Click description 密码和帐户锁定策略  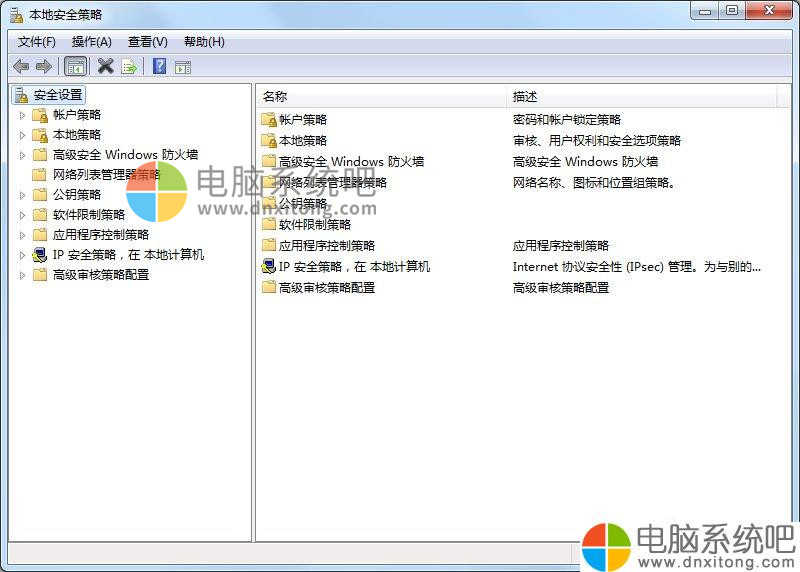click(x=567, y=120)
